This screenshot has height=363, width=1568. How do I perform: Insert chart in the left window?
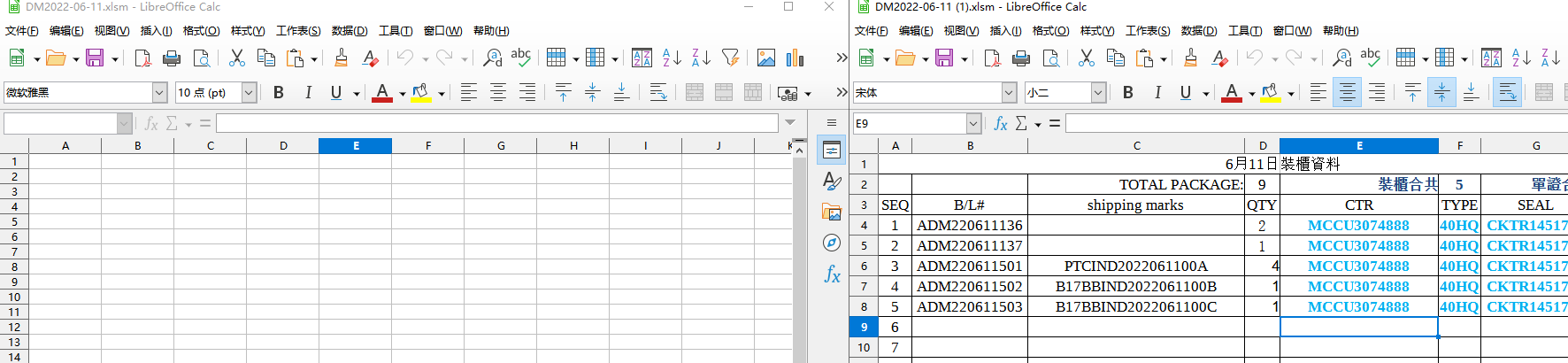coord(796,58)
